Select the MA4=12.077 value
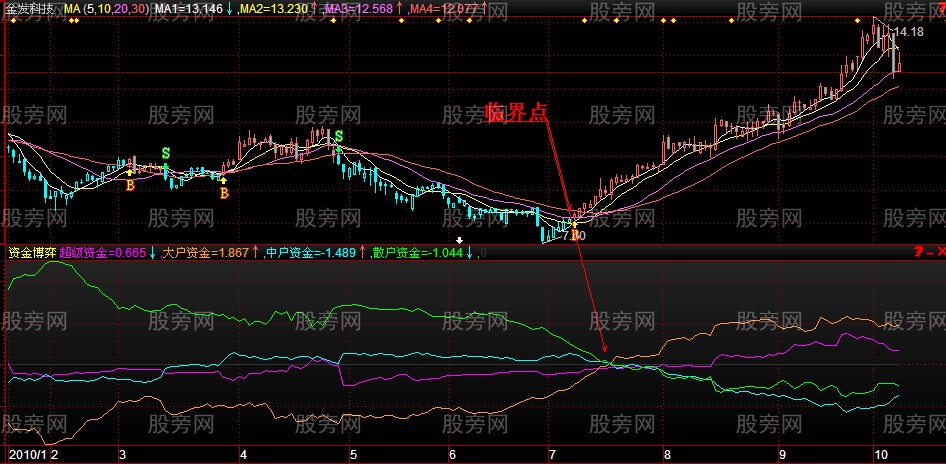 tap(443, 8)
